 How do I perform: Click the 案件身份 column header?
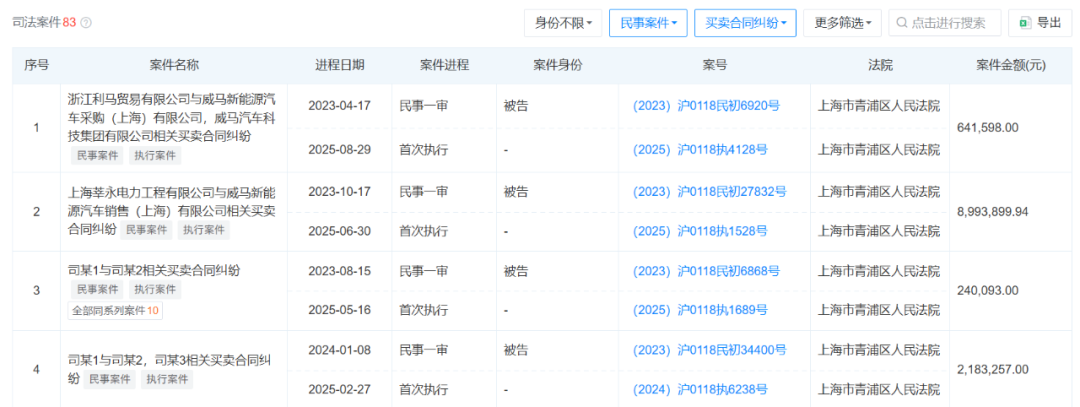558,65
